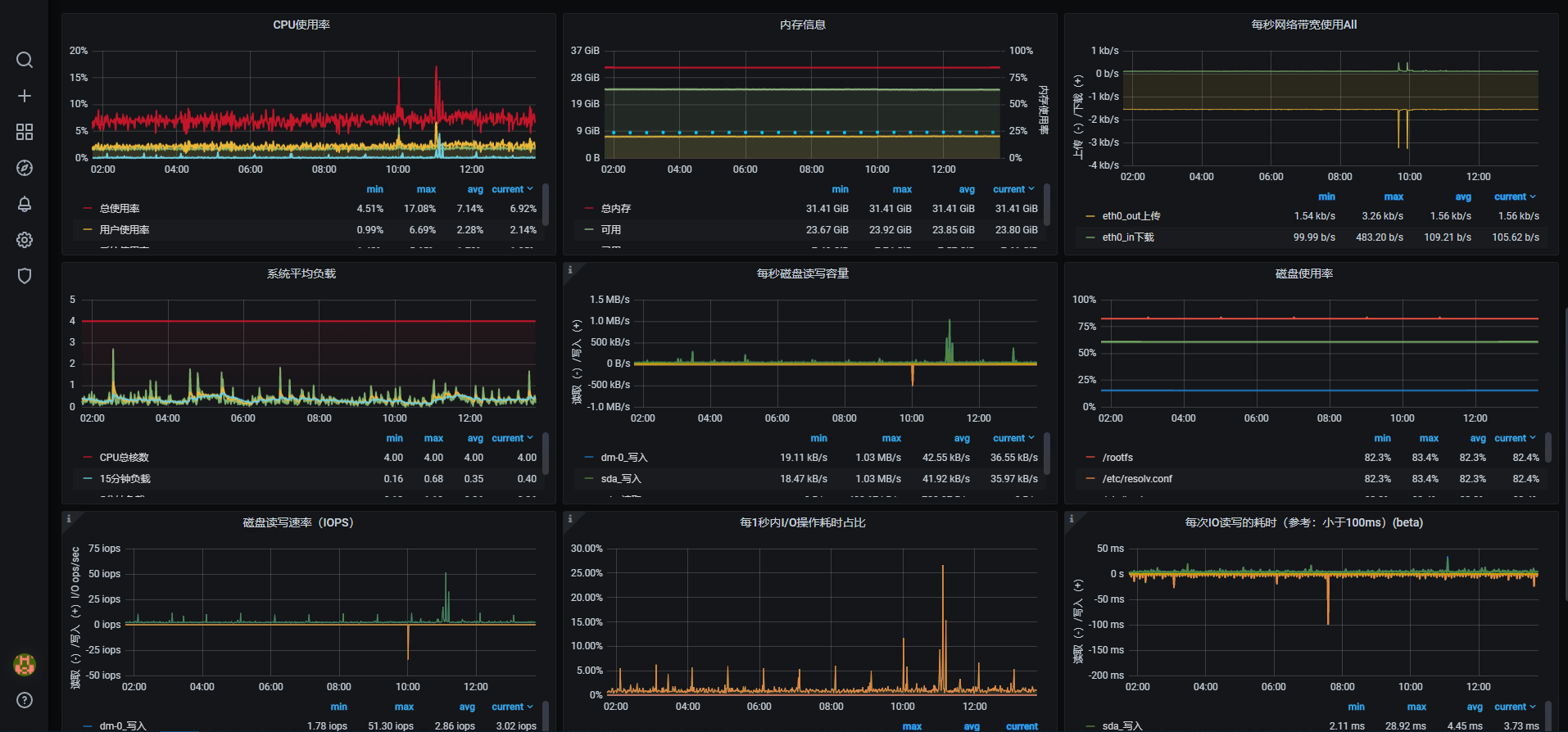Click the user avatar icon
The width and height of the screenshot is (1568, 732).
tap(25, 664)
